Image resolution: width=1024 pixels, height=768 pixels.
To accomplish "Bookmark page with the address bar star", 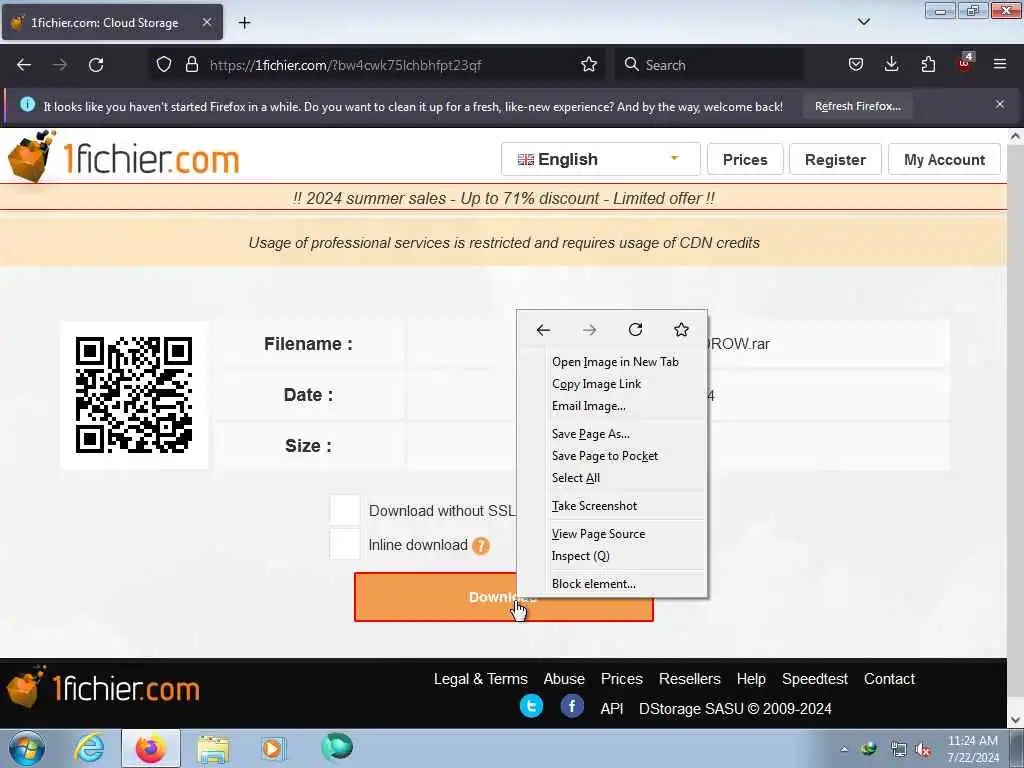I will (x=589, y=65).
